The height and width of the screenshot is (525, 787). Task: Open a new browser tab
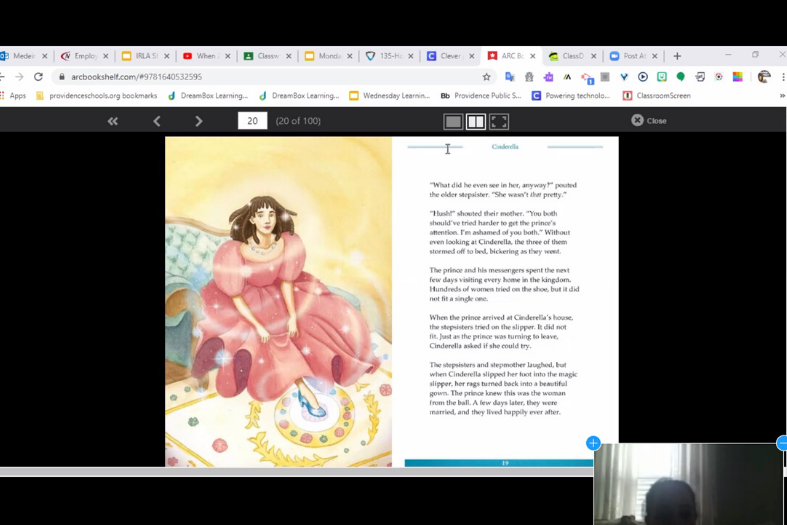pyautogui.click(x=677, y=56)
